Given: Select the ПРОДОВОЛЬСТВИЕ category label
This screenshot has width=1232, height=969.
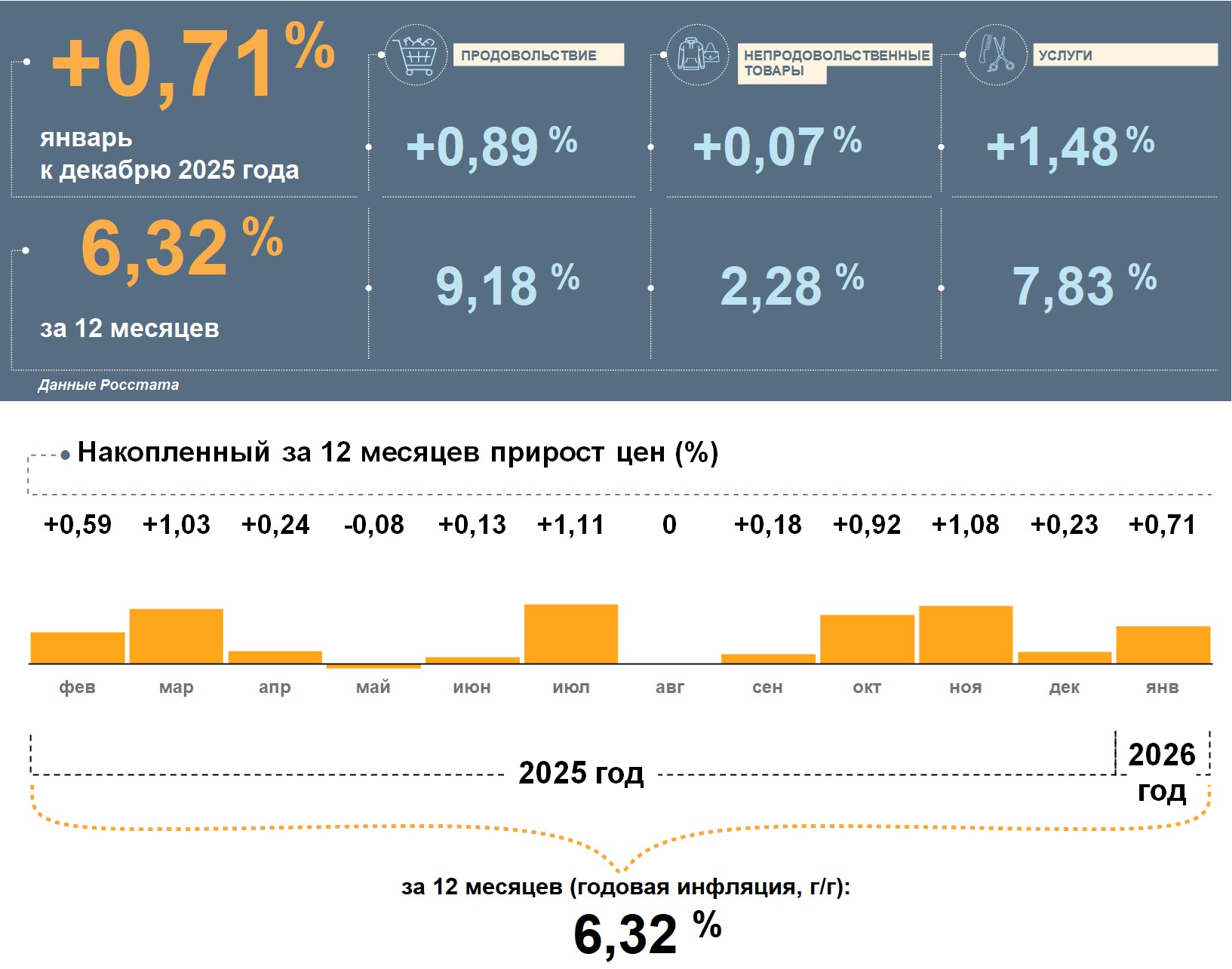Looking at the screenshot, I should (538, 55).
